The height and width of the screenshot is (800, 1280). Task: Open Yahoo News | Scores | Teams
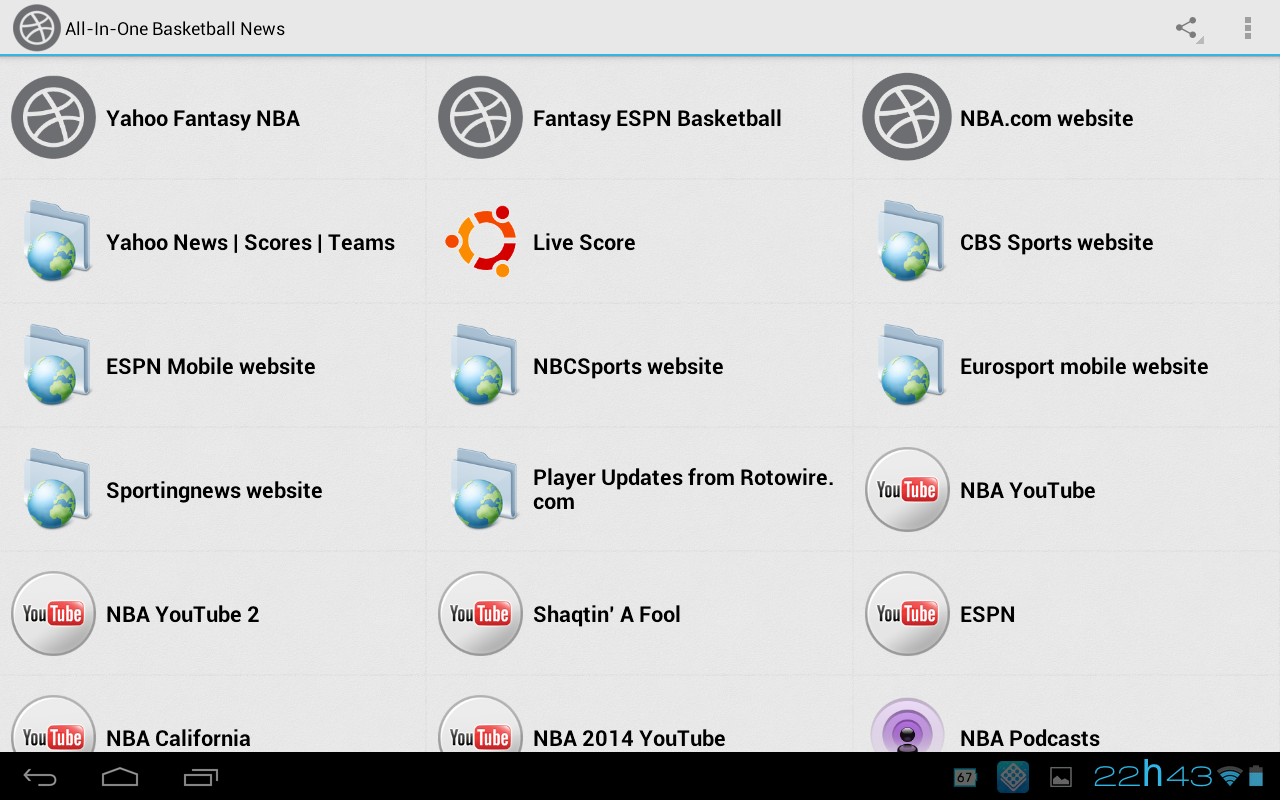[x=250, y=242]
